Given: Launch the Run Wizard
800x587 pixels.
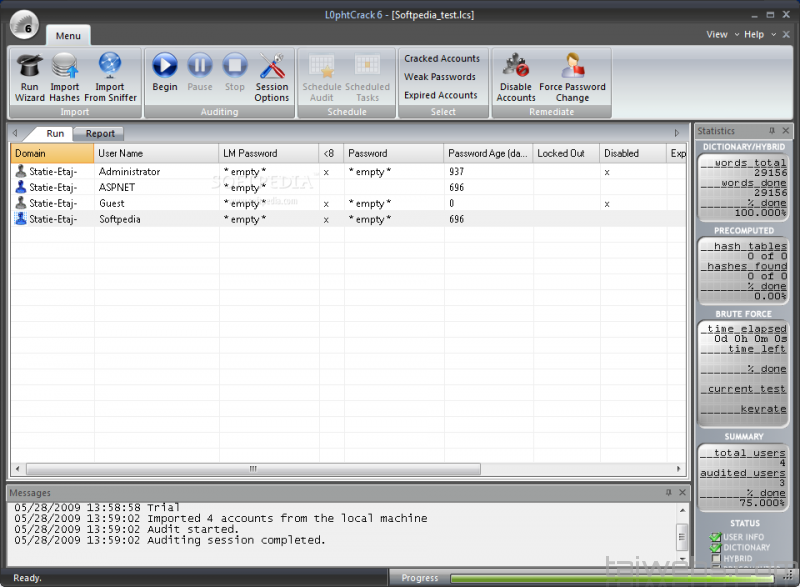Looking at the screenshot, I should pos(30,77).
